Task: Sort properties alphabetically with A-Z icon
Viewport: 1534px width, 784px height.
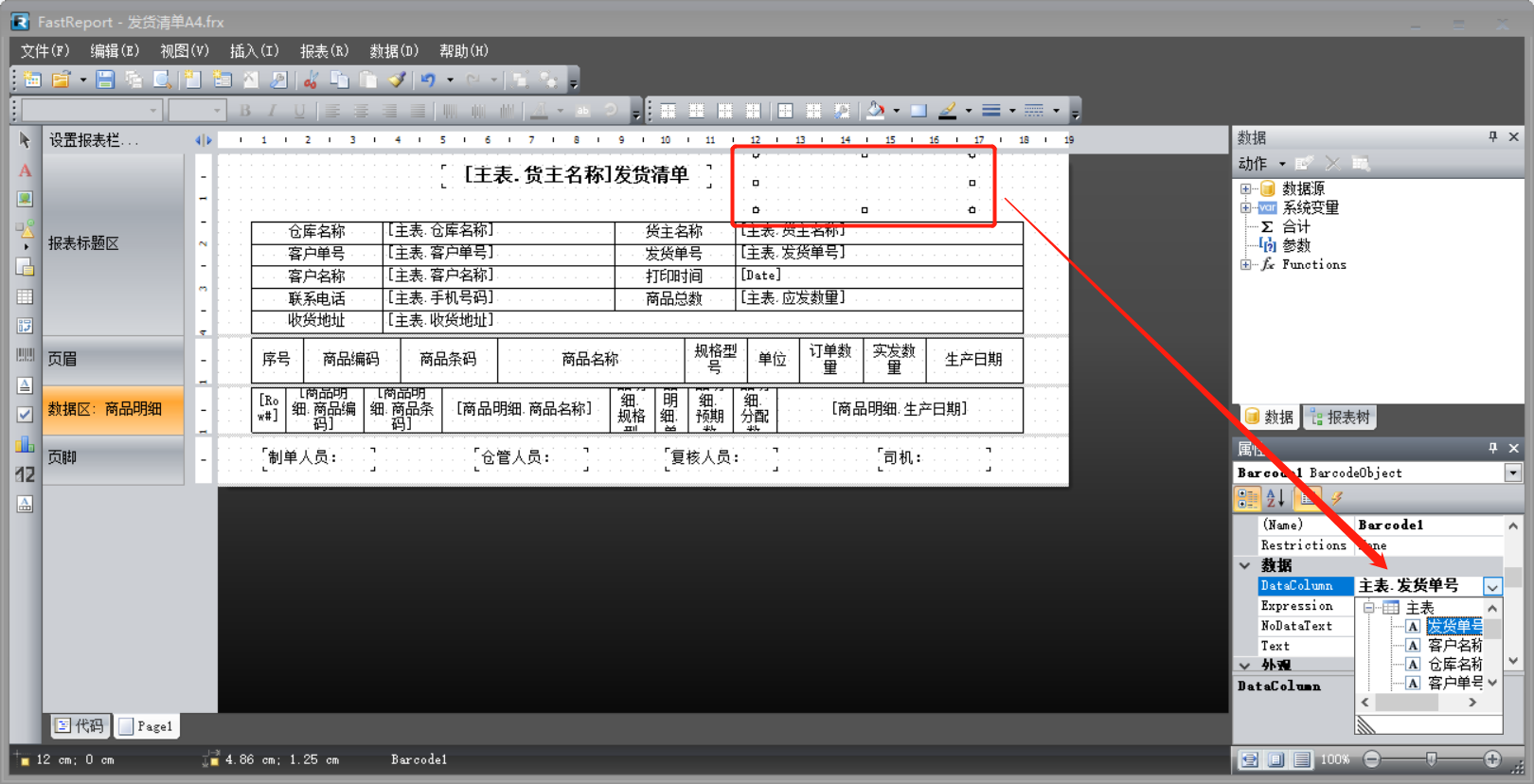Action: point(1275,498)
